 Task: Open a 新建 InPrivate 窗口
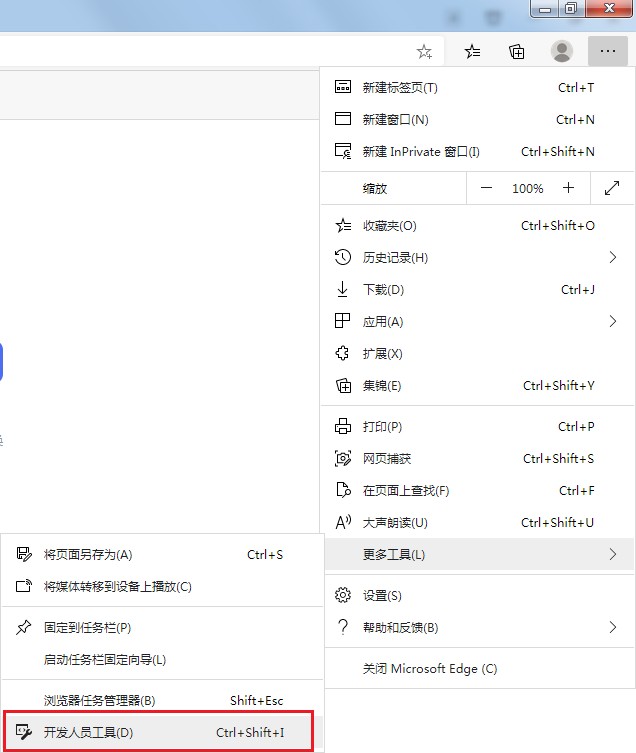click(420, 152)
